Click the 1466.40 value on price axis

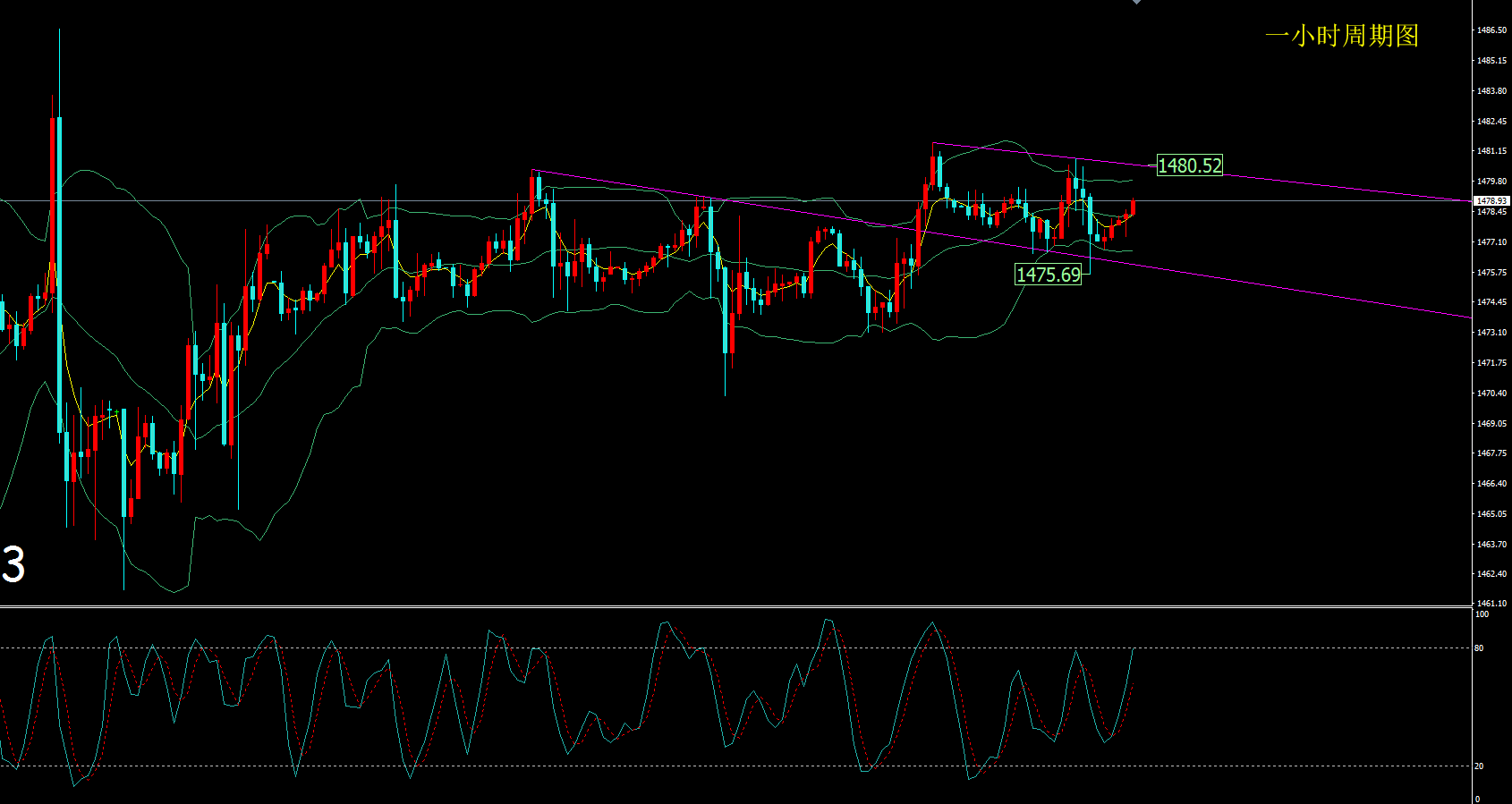point(1491,484)
